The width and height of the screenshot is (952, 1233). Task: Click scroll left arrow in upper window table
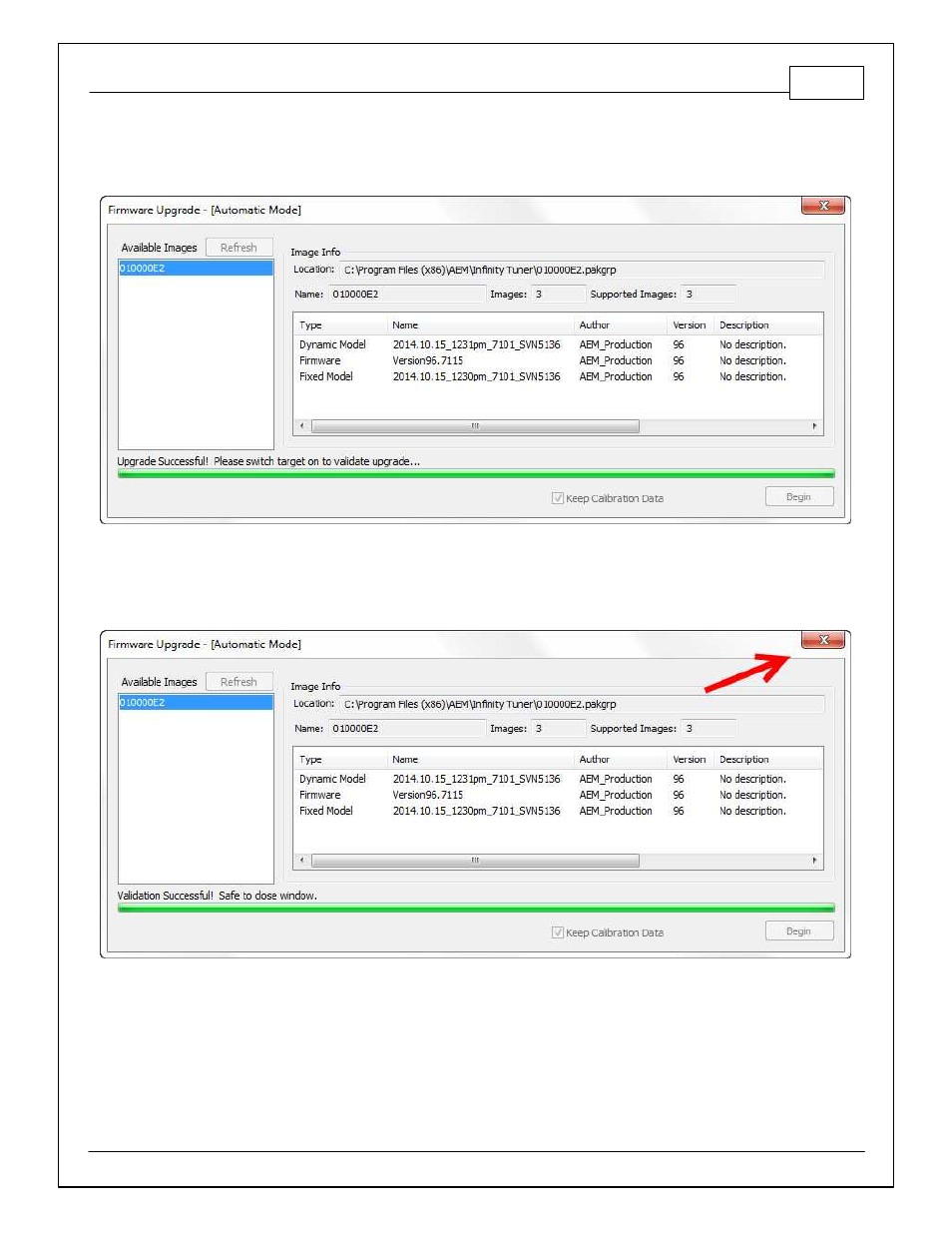pos(302,426)
